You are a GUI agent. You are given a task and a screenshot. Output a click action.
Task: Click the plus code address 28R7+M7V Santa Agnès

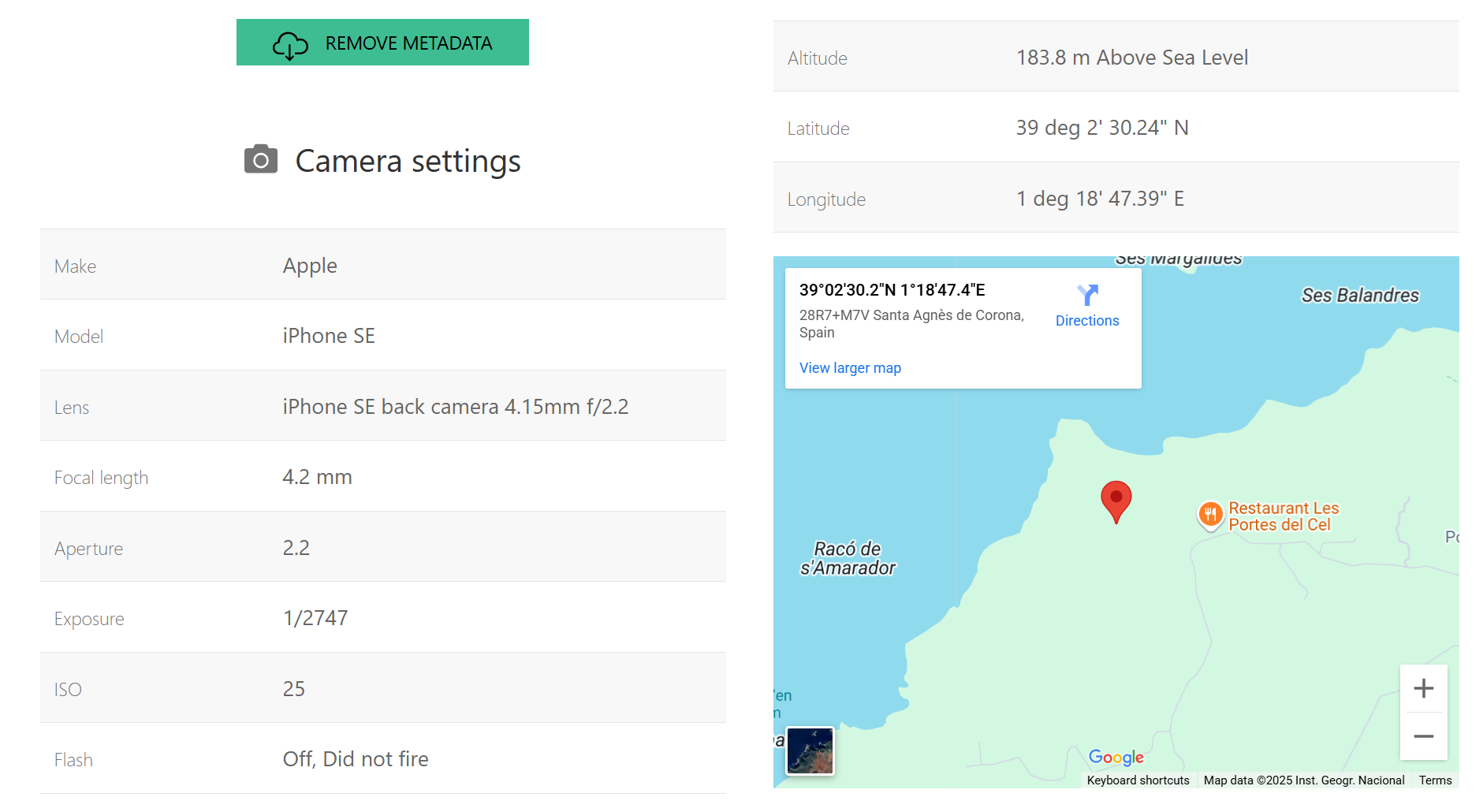[911, 324]
